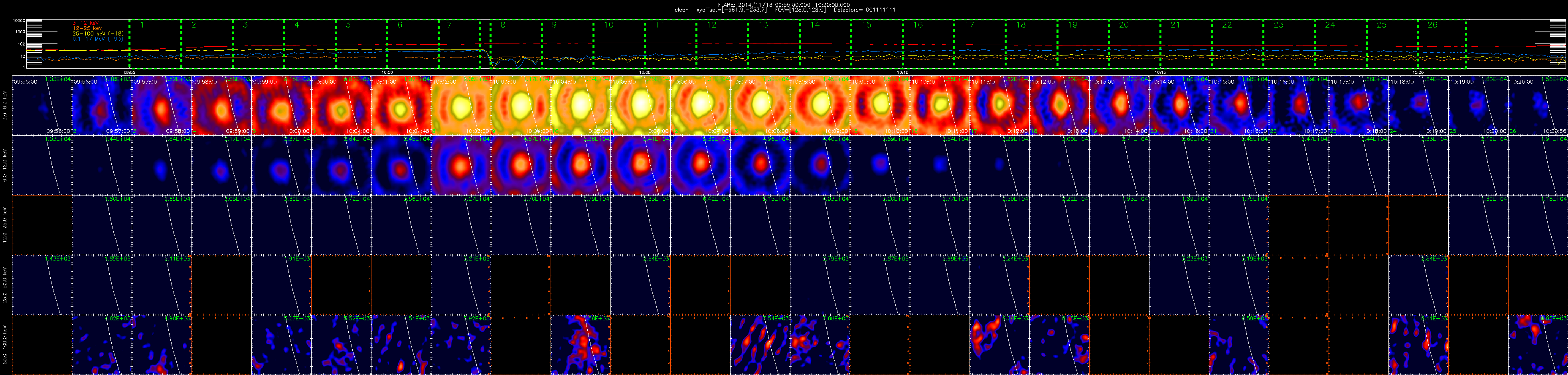Image resolution: width=1568 pixels, height=375 pixels.
Task: Click the '1.69E+04' peak value label
Action: pyautogui.click(x=1315, y=80)
